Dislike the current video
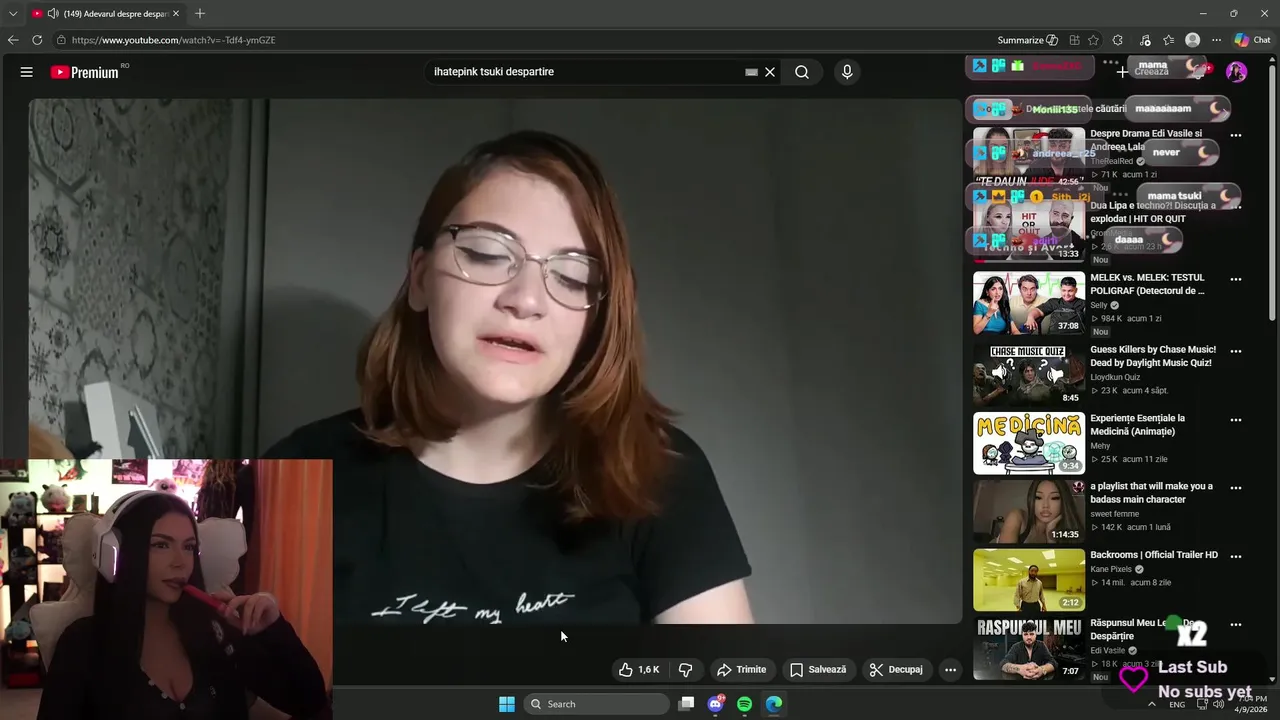1280x720 pixels. 686,670
